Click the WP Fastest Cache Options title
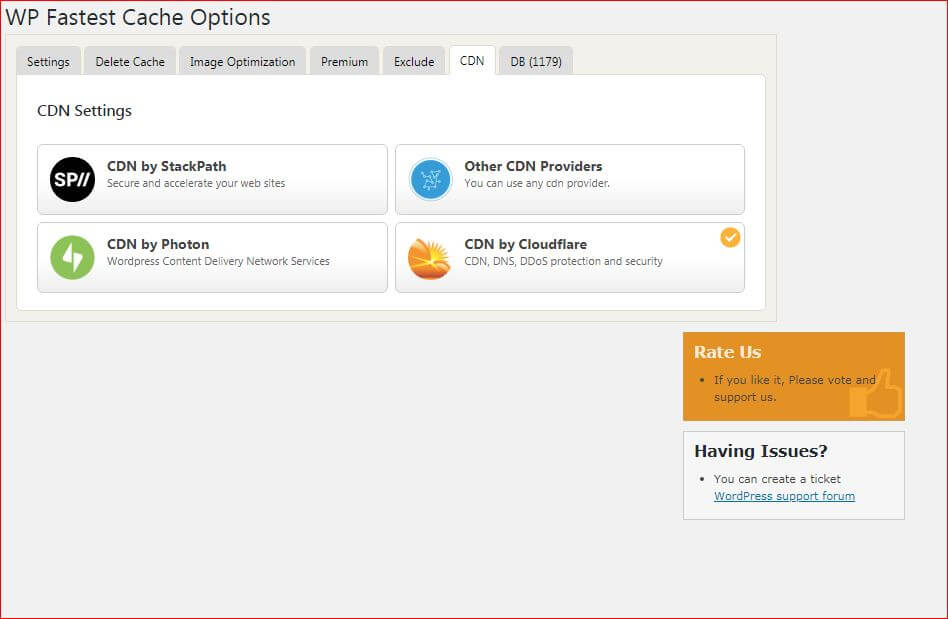Screen dimensions: 948x619 (x=138, y=18)
